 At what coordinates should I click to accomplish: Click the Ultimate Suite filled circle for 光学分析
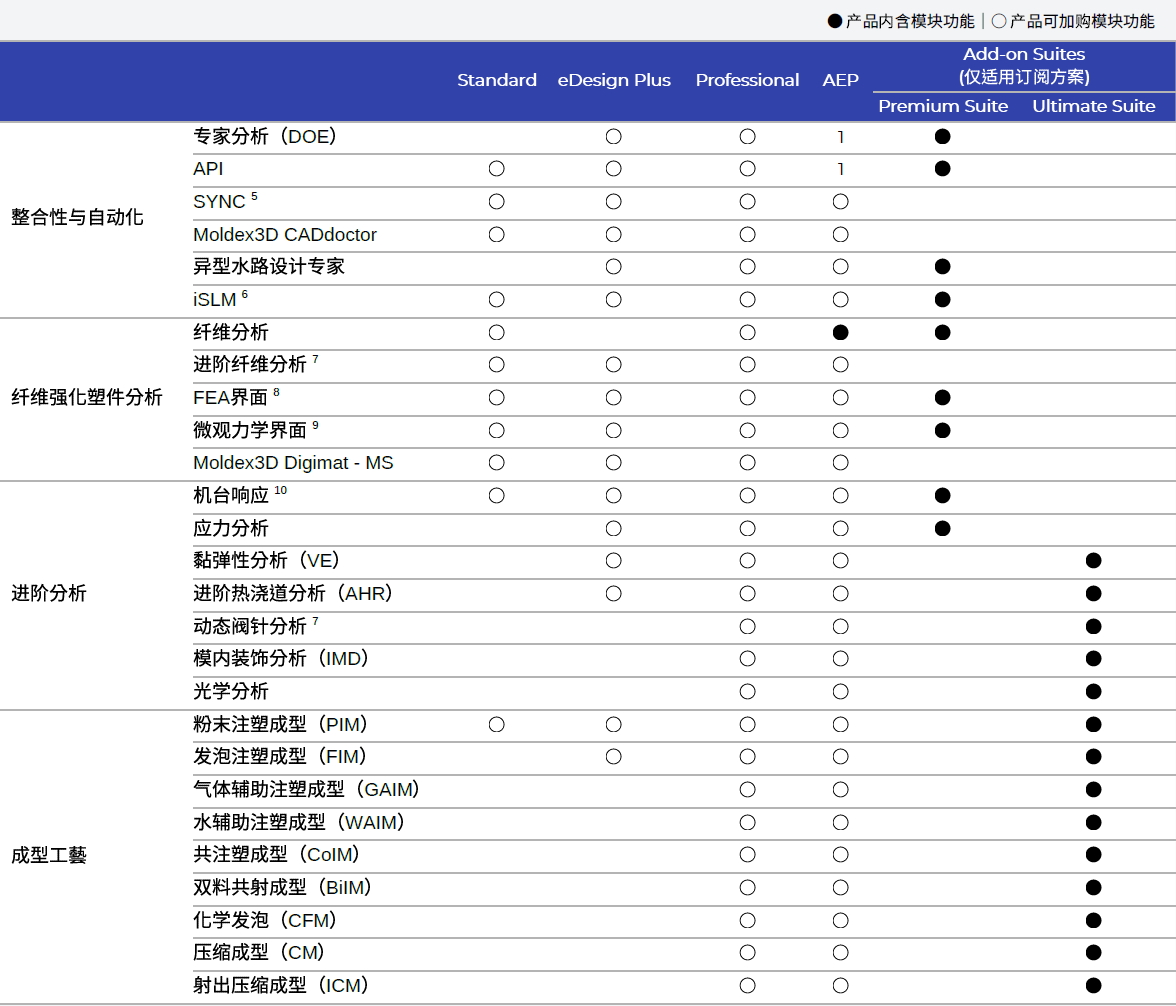point(1093,691)
